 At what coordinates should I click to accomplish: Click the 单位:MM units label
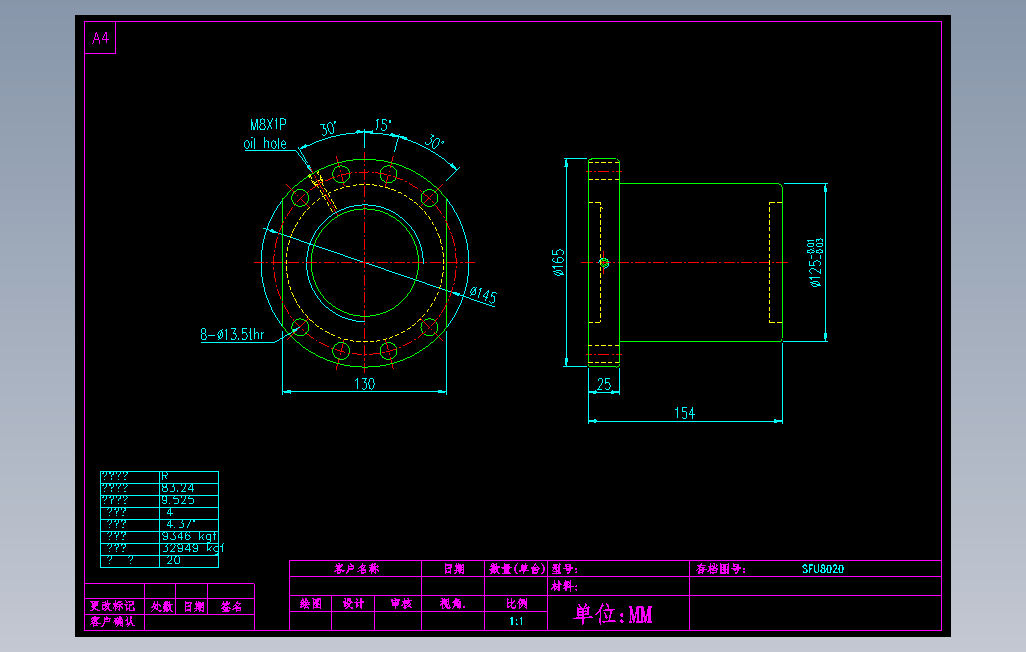coord(612,614)
